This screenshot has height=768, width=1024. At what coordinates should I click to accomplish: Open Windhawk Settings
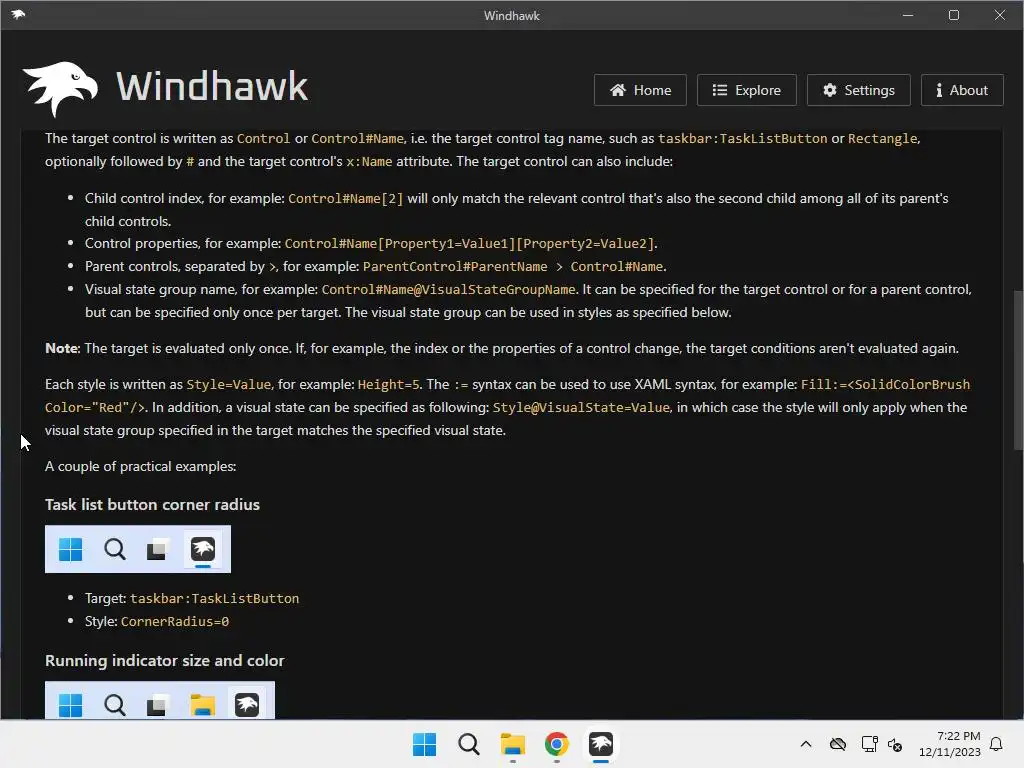(859, 90)
